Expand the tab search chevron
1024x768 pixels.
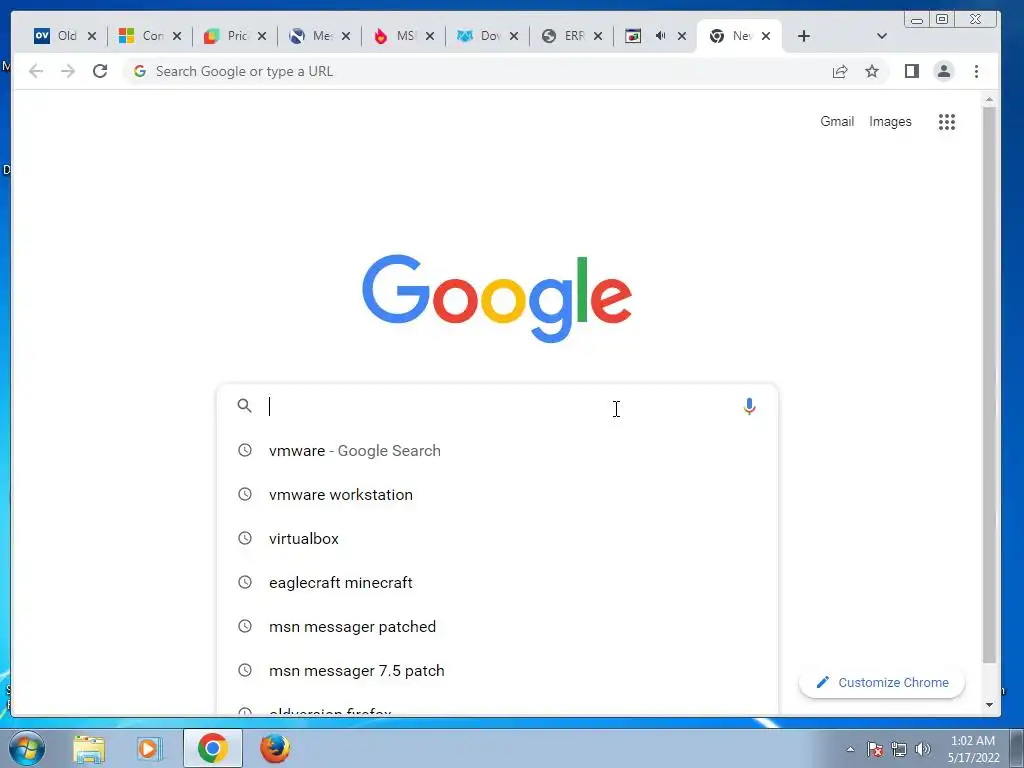(x=882, y=36)
